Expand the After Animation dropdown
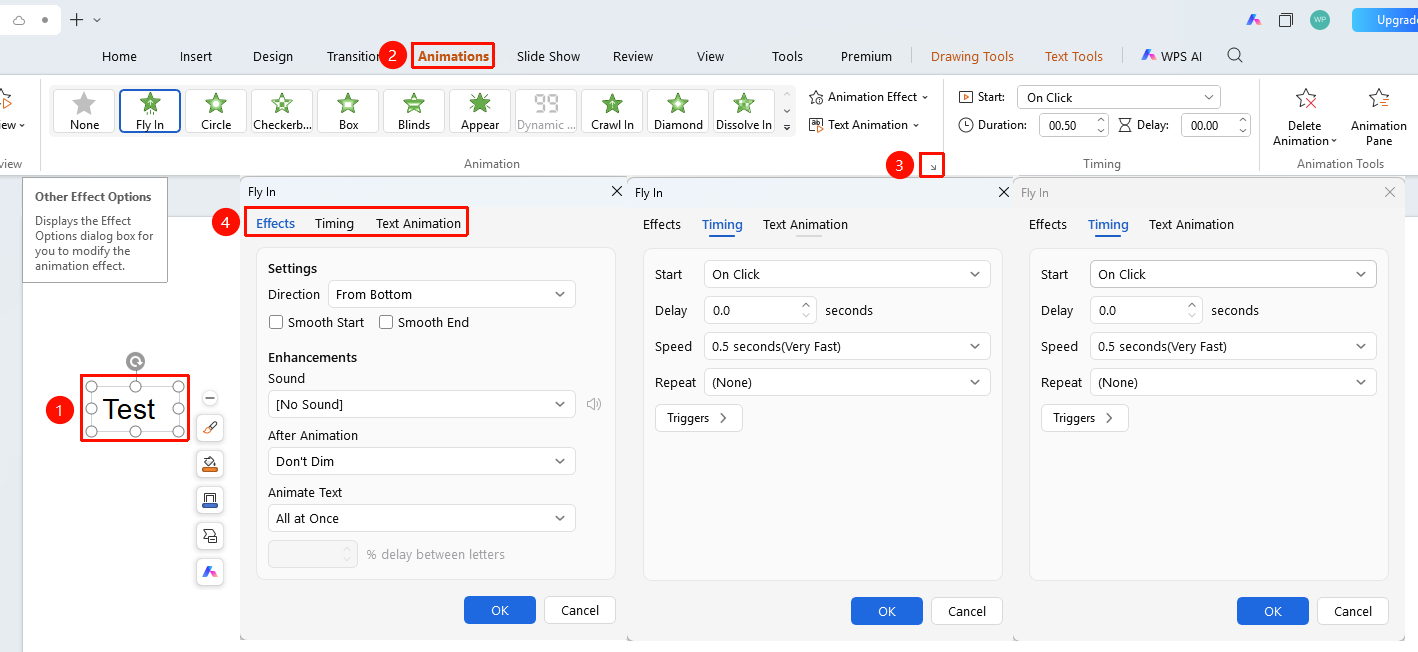Screen dimensions: 1418x652 point(422,461)
